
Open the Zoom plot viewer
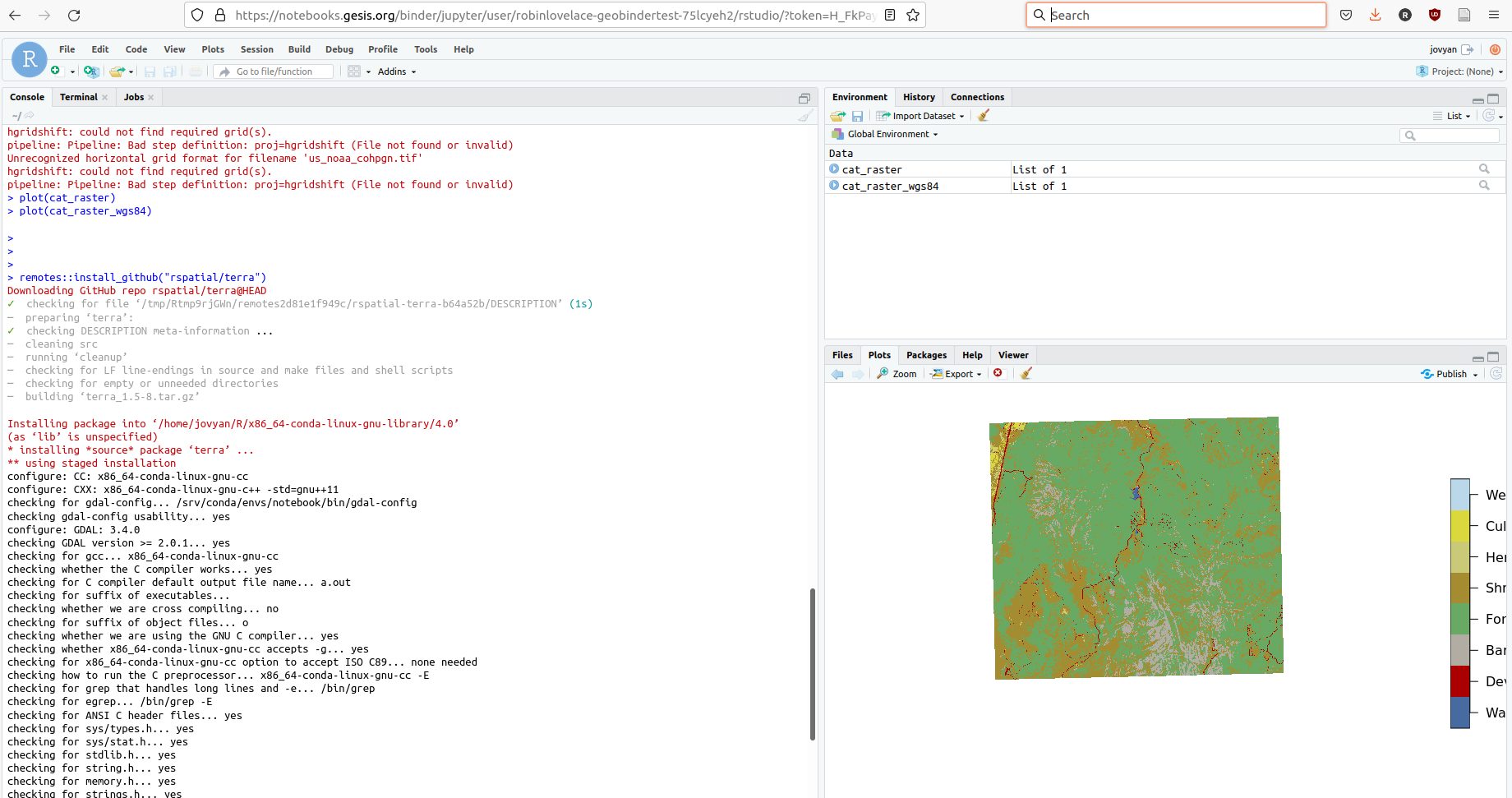(x=896, y=373)
